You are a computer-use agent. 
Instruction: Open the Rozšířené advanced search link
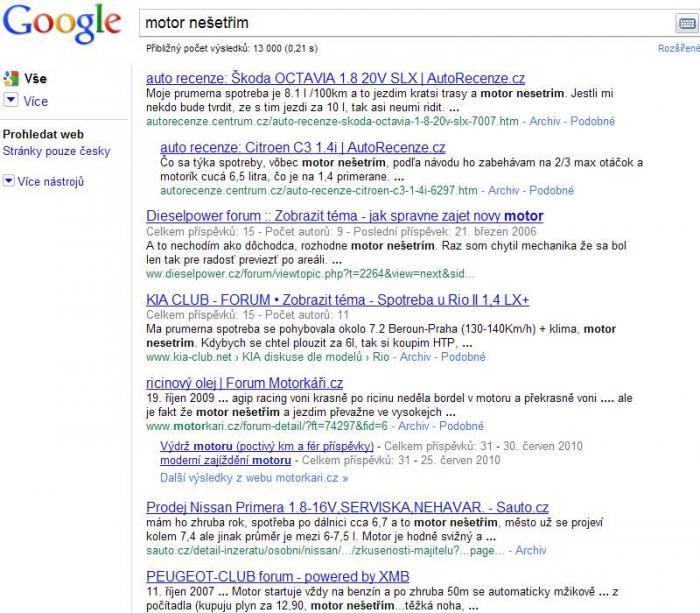pos(678,48)
